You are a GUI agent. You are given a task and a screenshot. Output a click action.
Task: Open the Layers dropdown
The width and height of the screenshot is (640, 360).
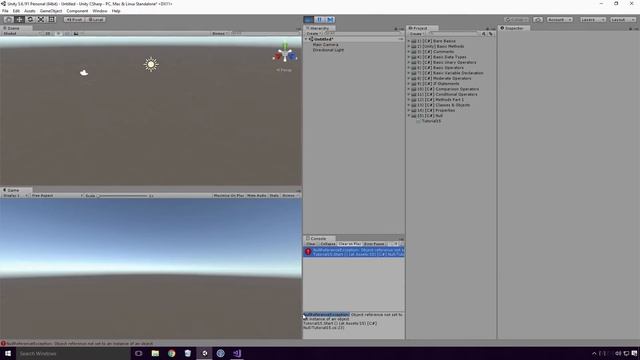(x=593, y=20)
